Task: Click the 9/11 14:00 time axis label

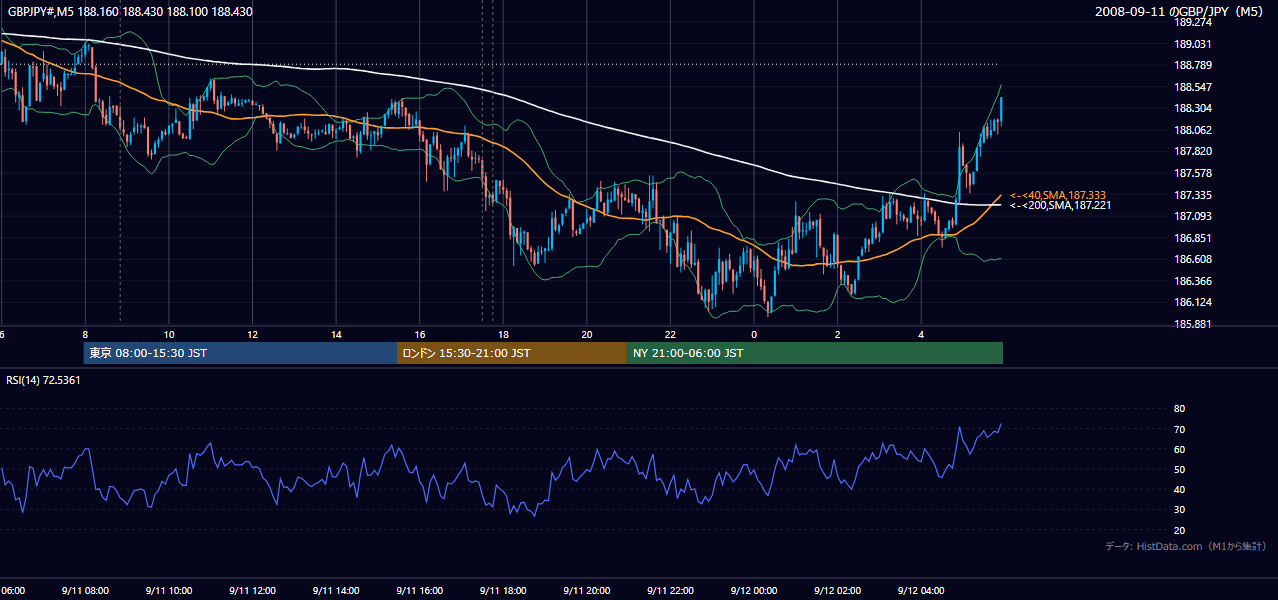Action: pyautogui.click(x=336, y=590)
